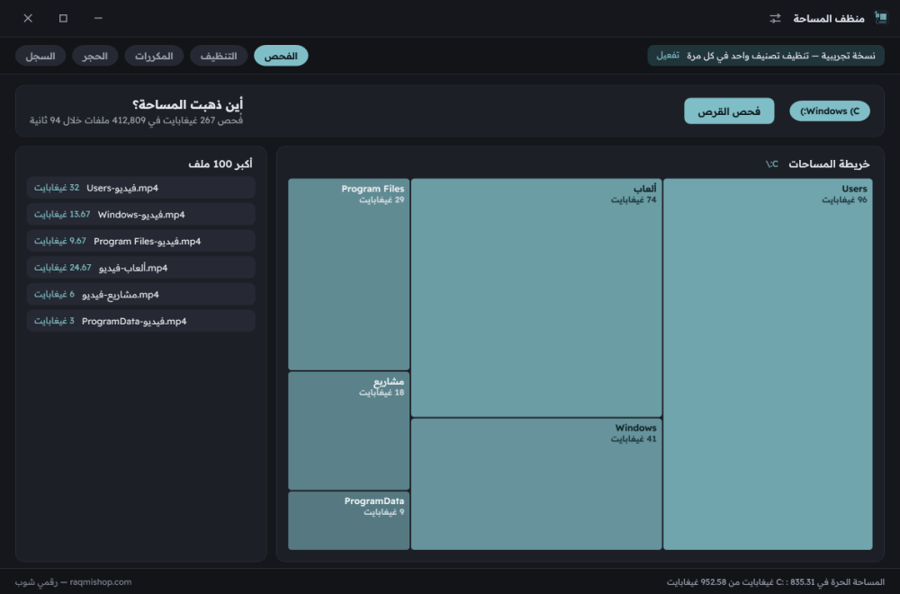Show the السجل tab
The image size is (900, 594).
(x=40, y=56)
